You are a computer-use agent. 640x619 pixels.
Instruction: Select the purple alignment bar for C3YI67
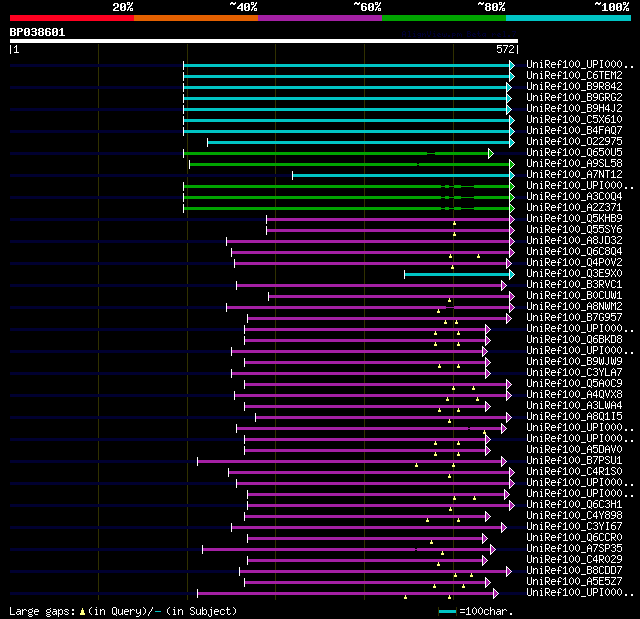tap(367, 528)
